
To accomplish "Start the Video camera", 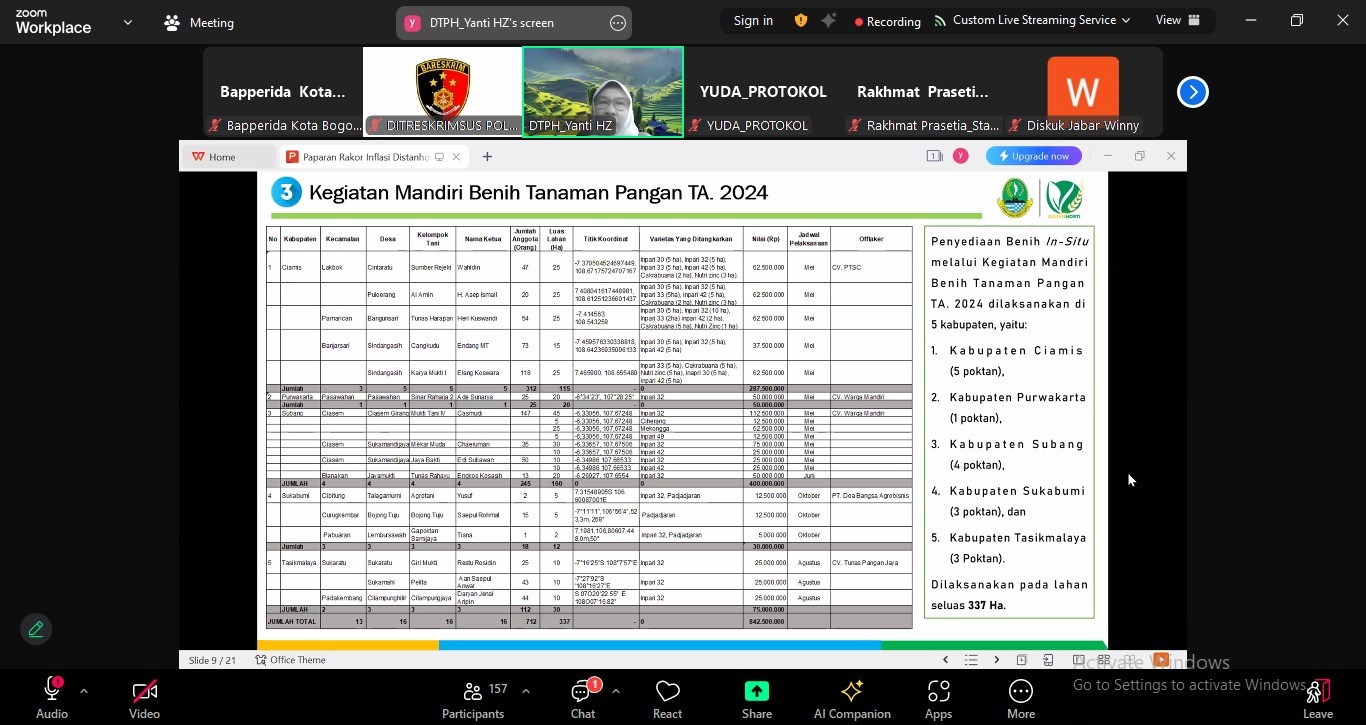I will point(144,698).
